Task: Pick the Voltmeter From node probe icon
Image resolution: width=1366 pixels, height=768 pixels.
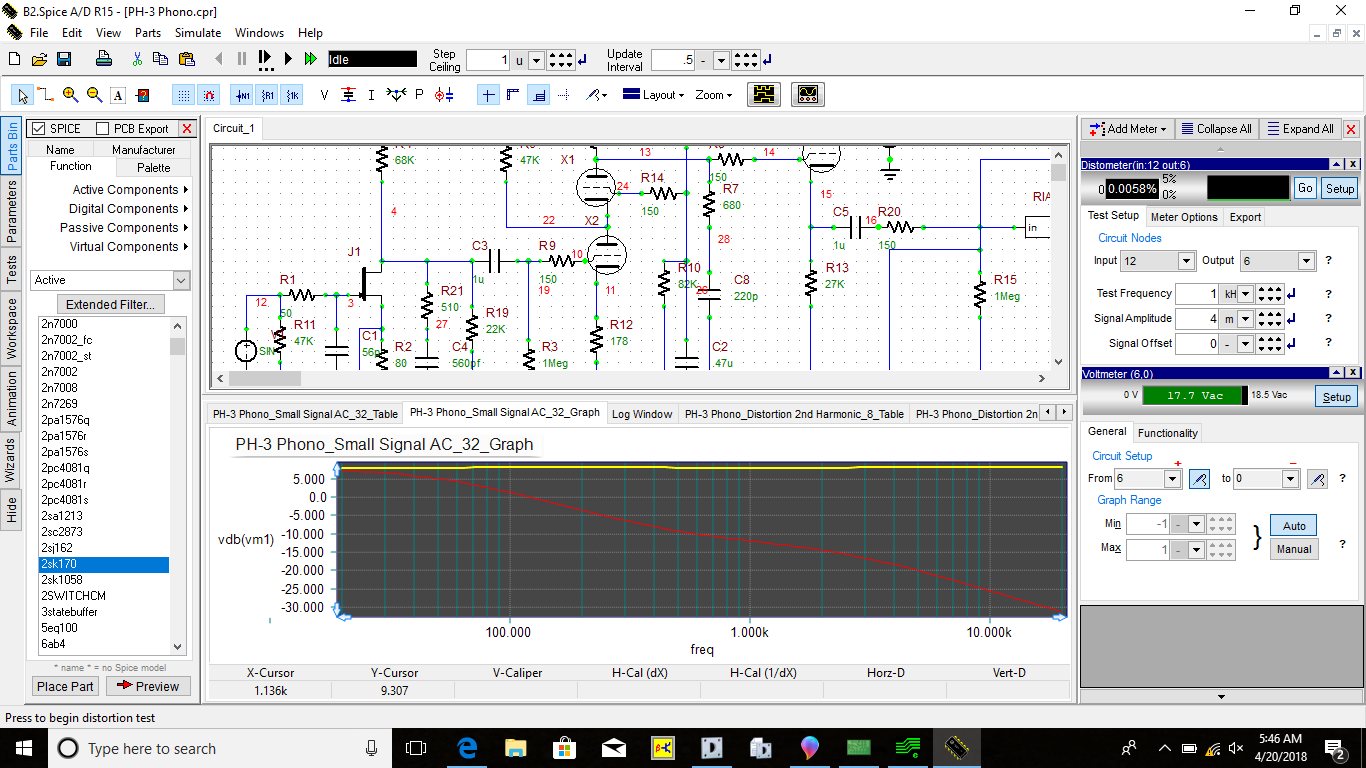Action: coord(1200,479)
